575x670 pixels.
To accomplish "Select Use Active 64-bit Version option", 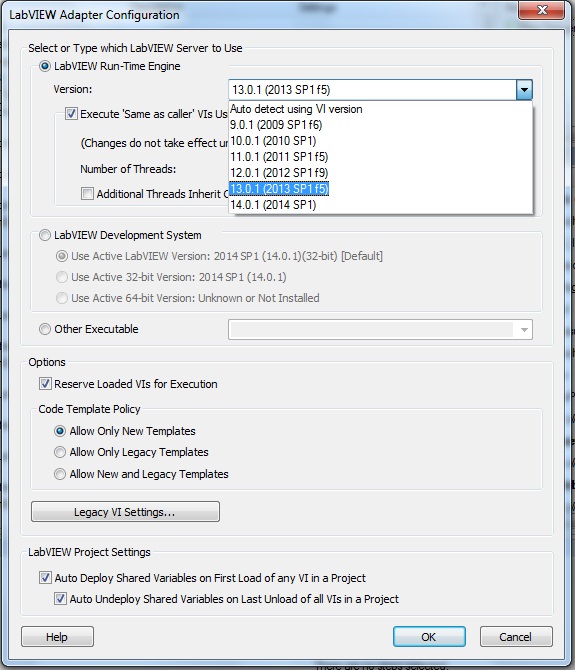I will point(62,298).
